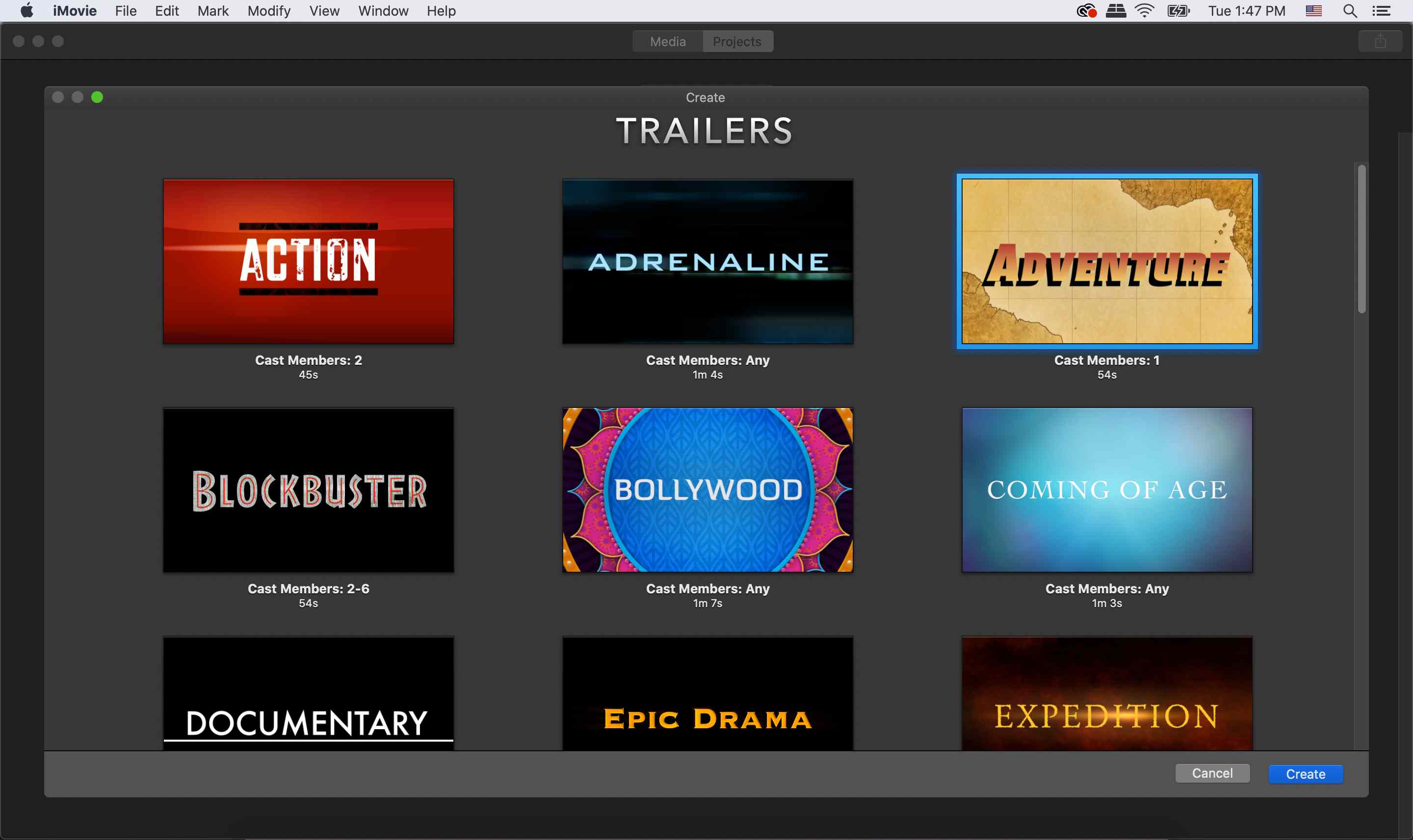Click the clock showing Tue 1:47 PM
The image size is (1413, 840).
1247,11
